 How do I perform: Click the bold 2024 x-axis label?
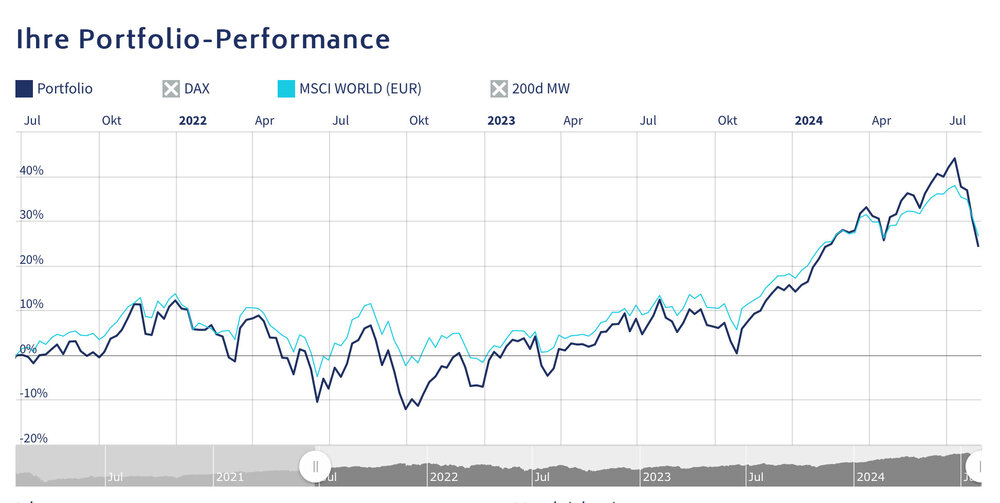click(x=808, y=121)
